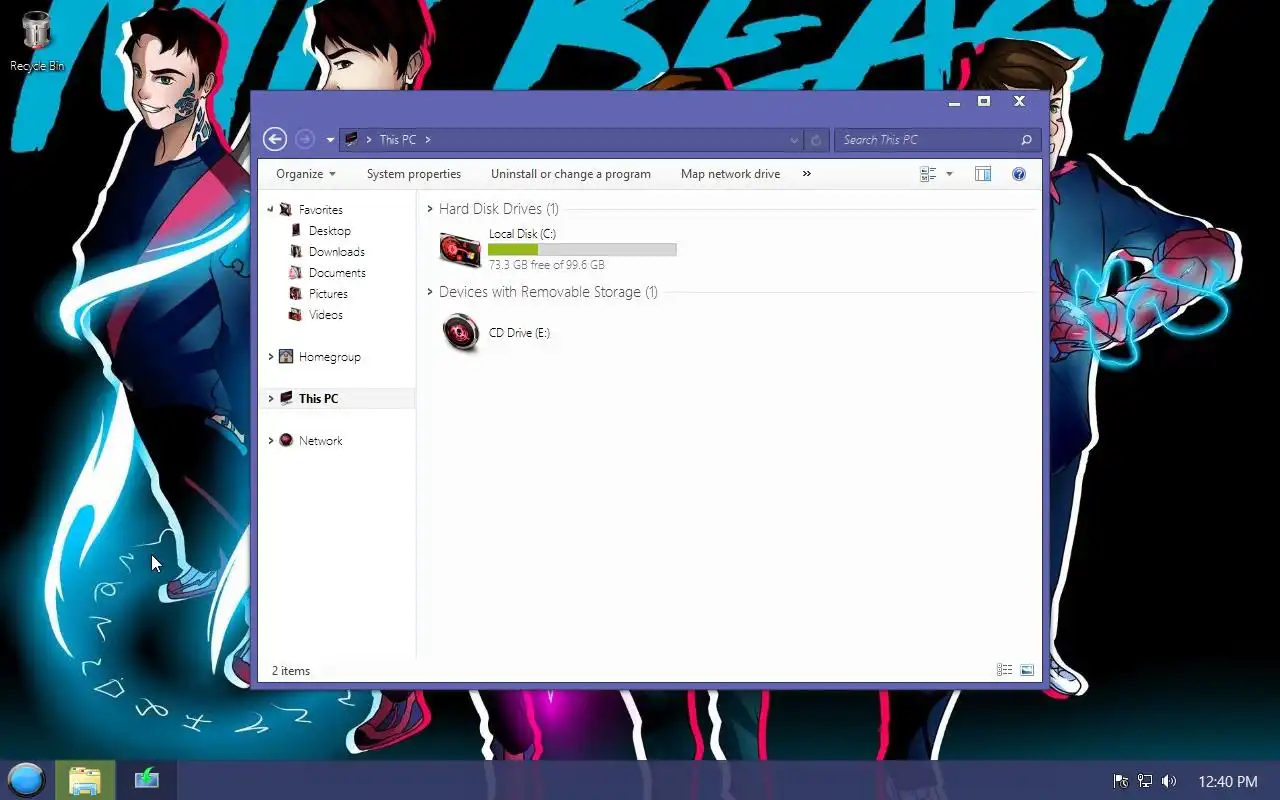Viewport: 1280px width, 800px height.
Task: Click the Desktop folder icon in sidebar
Action: point(295,231)
